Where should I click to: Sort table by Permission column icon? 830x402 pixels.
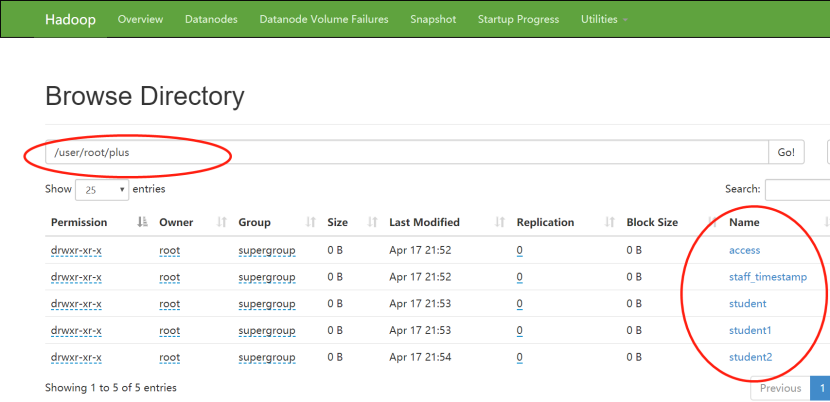pyautogui.click(x=142, y=222)
